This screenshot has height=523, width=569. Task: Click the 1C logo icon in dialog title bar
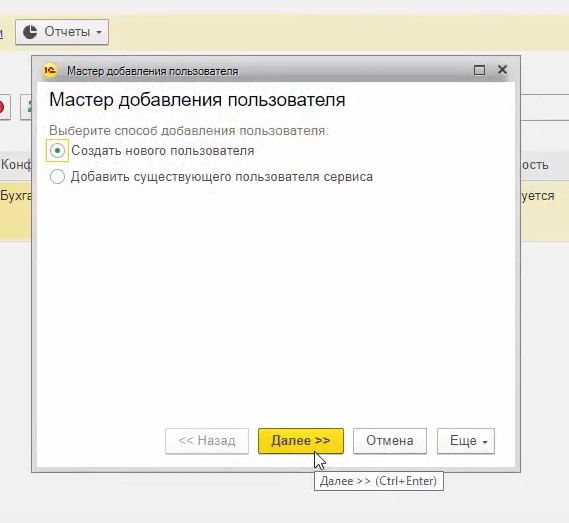click(50, 70)
